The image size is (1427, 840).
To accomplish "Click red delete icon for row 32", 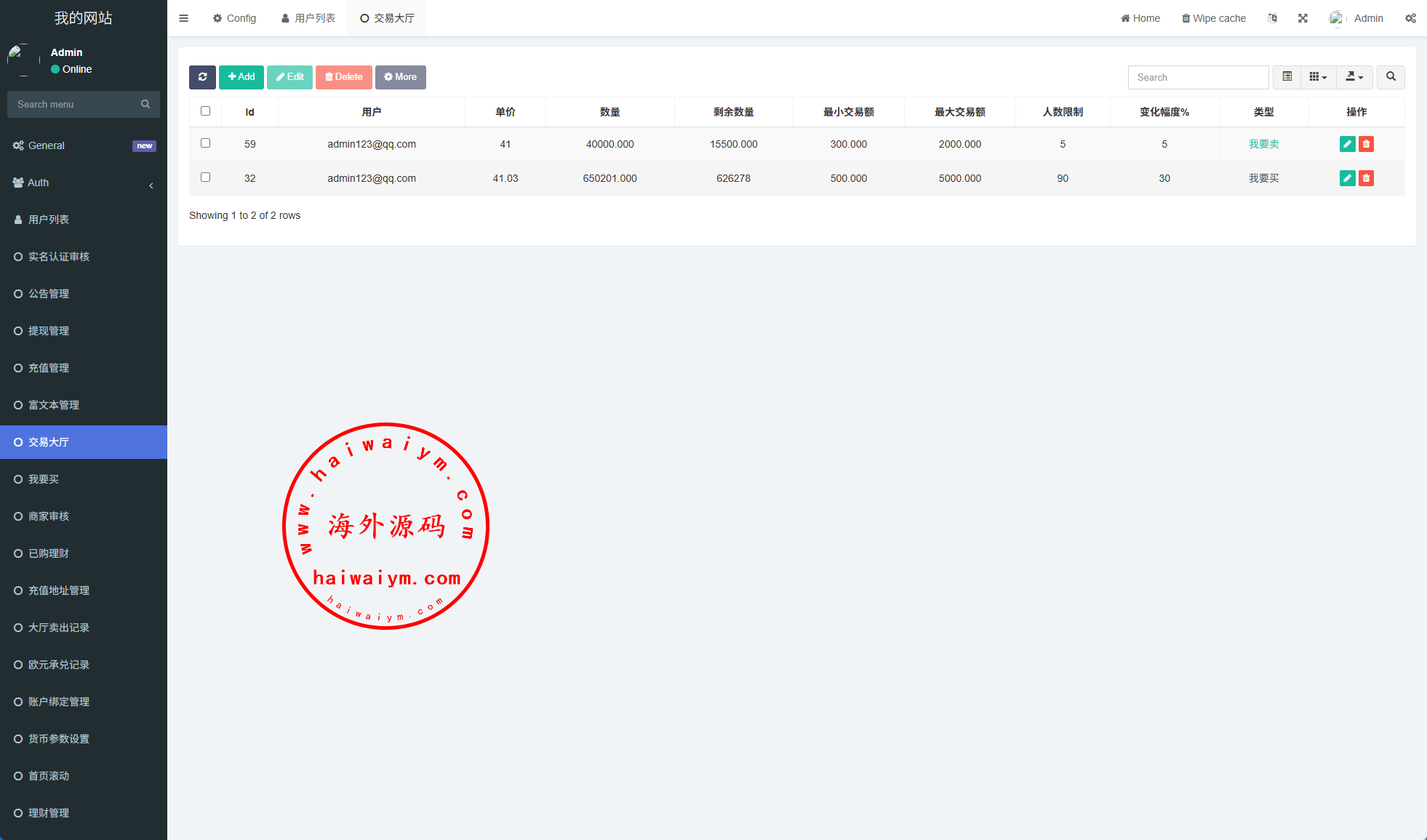I will click(1366, 178).
